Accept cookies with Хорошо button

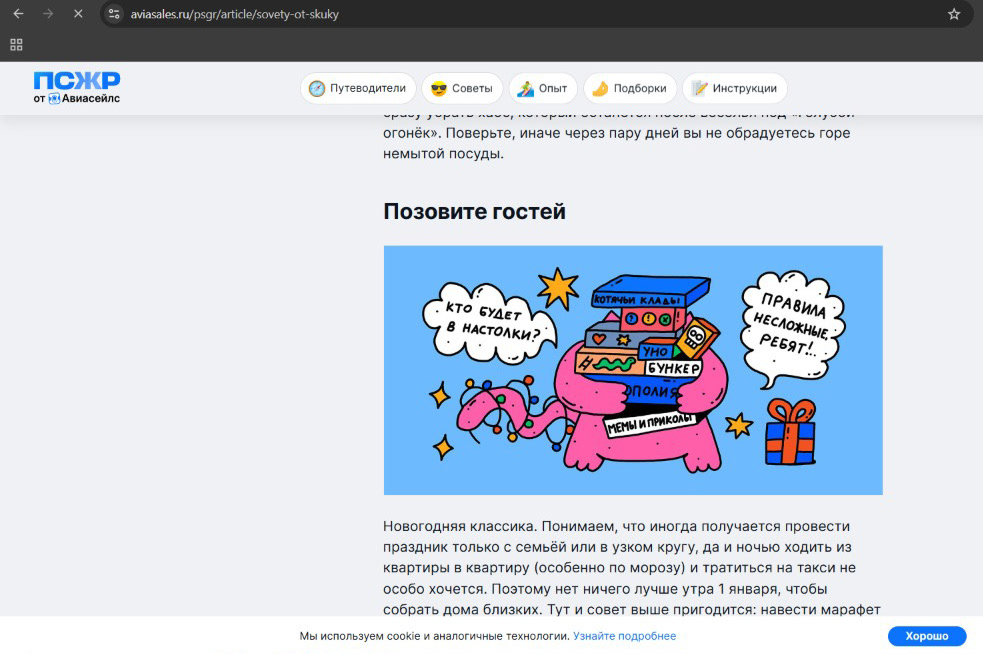(x=926, y=636)
